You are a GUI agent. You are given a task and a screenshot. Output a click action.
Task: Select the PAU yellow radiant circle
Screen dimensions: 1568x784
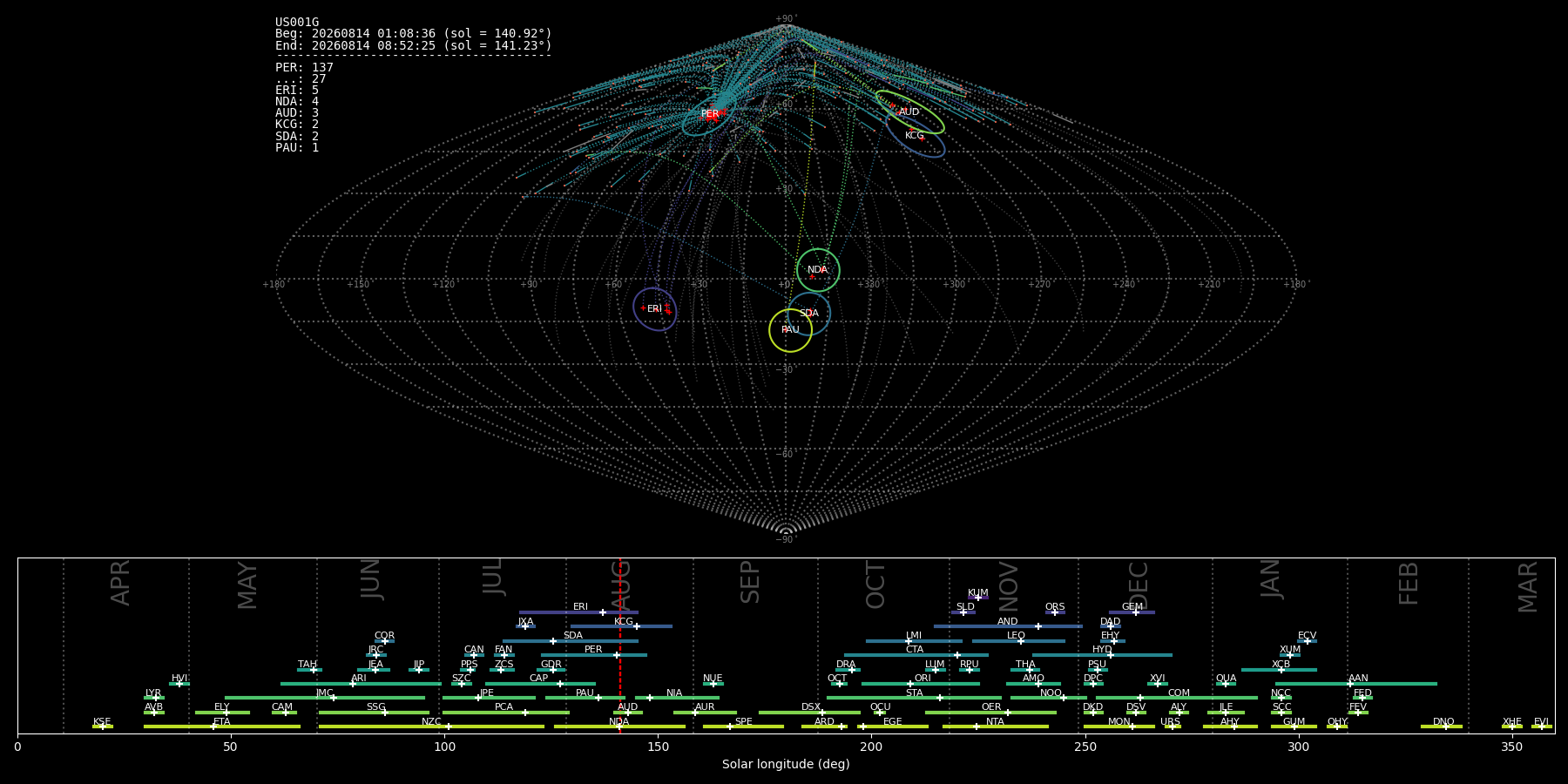tap(791, 330)
